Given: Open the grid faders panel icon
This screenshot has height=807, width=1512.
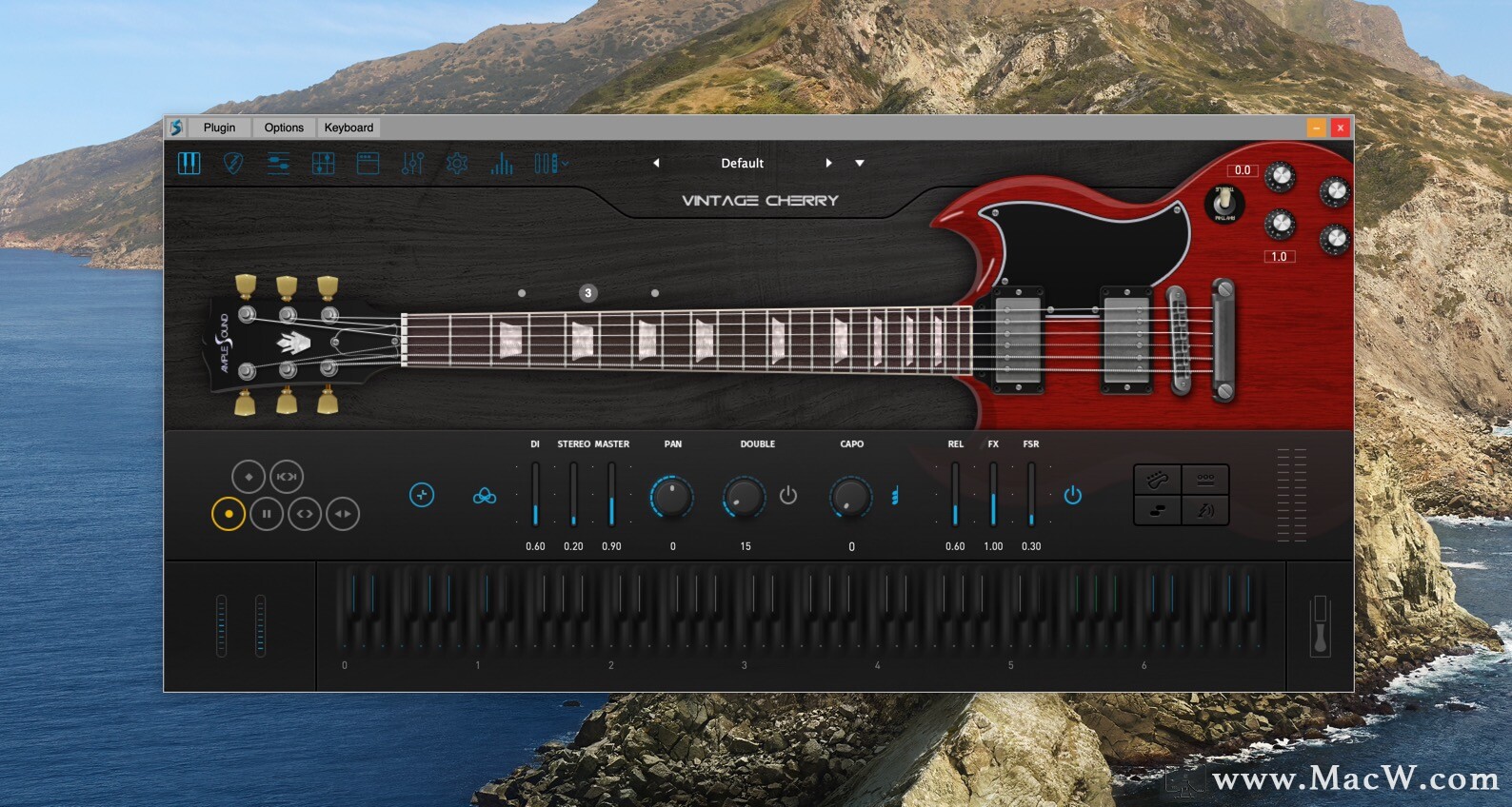Looking at the screenshot, I should (x=323, y=164).
